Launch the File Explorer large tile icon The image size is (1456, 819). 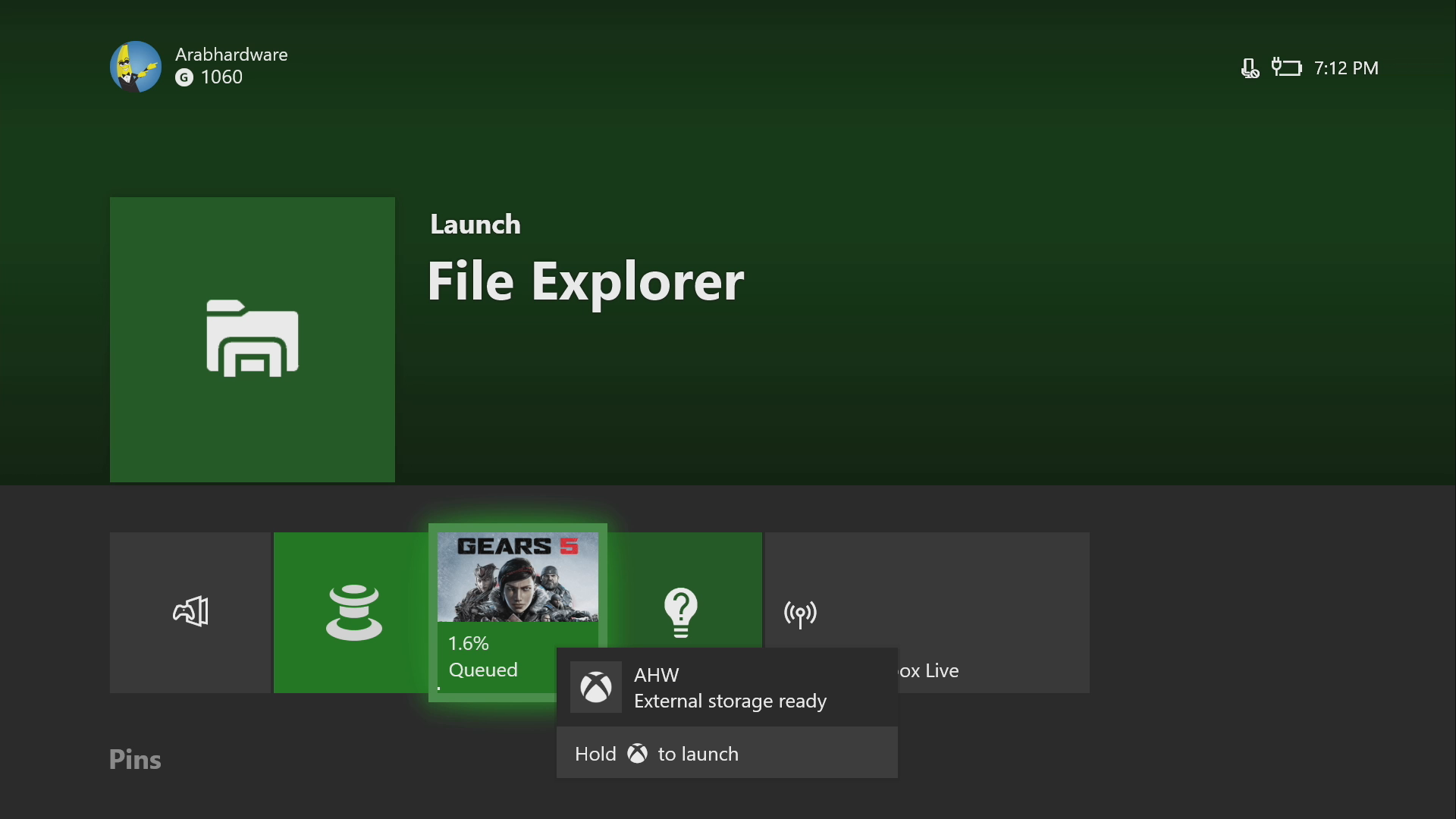point(253,339)
